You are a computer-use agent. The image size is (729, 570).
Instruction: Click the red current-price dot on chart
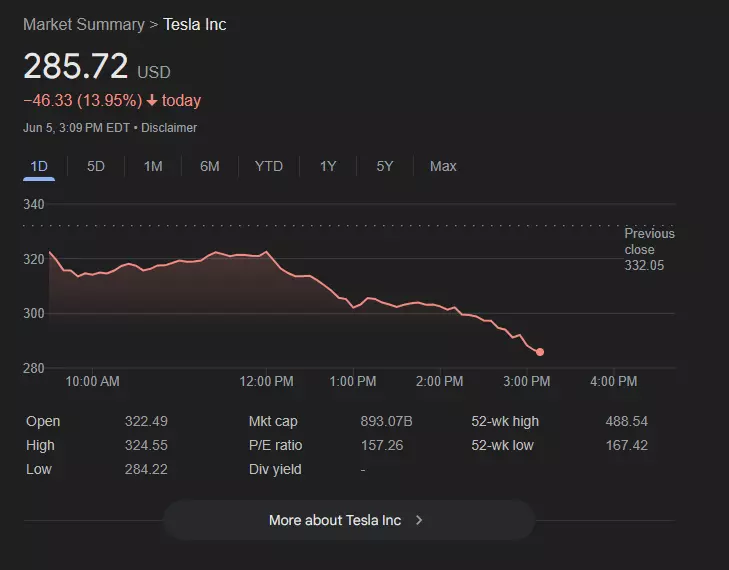[x=540, y=352]
